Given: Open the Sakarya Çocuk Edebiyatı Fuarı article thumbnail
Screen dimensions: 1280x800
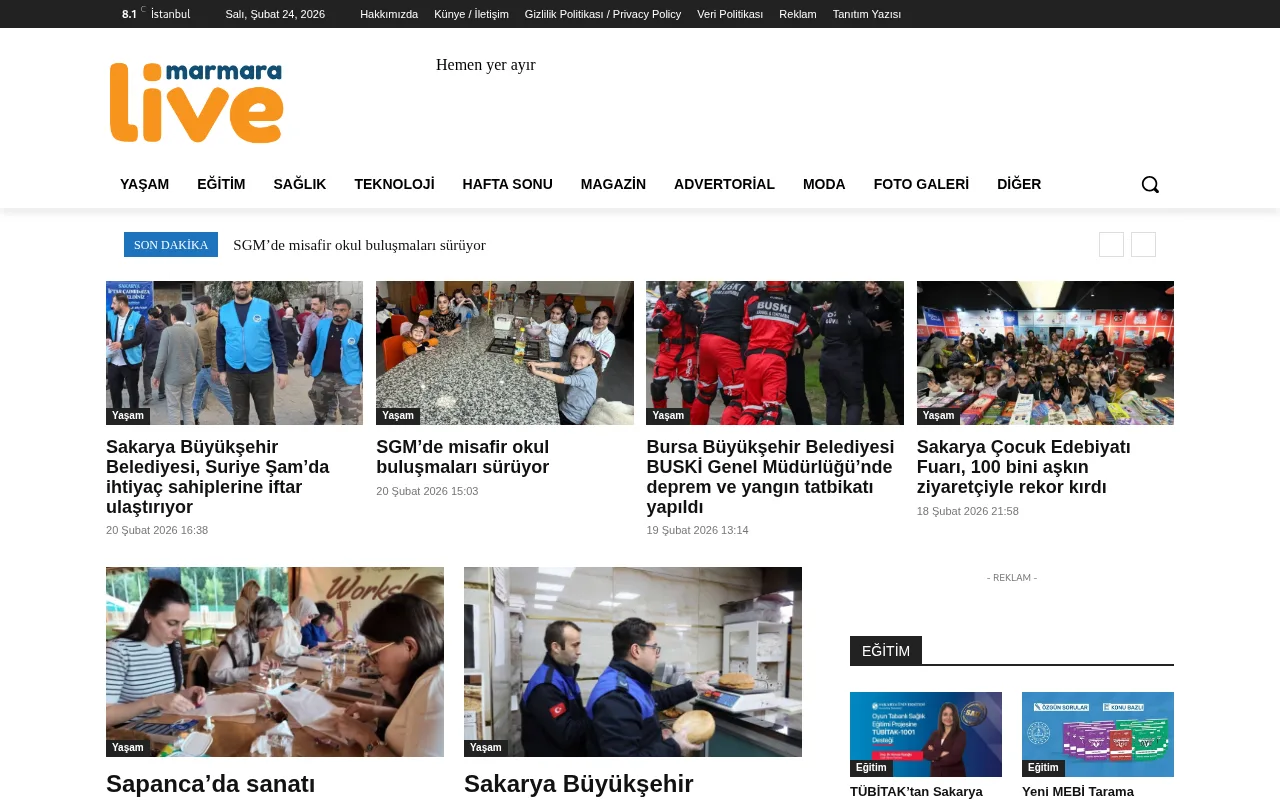Looking at the screenshot, I should point(1045,352).
